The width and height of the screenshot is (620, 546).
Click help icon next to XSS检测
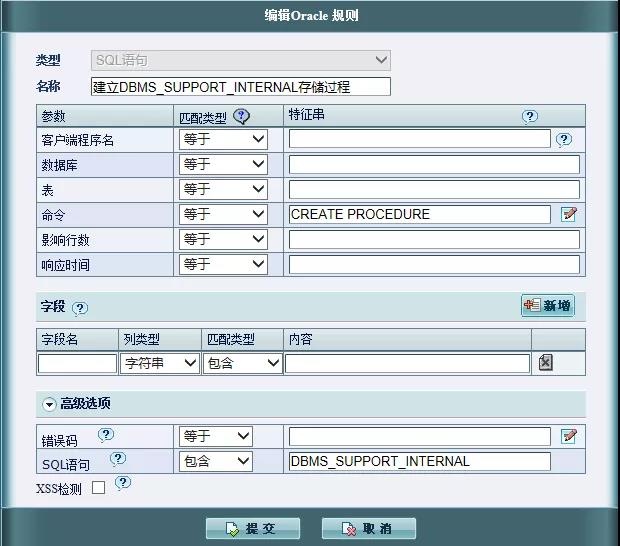[x=123, y=483]
